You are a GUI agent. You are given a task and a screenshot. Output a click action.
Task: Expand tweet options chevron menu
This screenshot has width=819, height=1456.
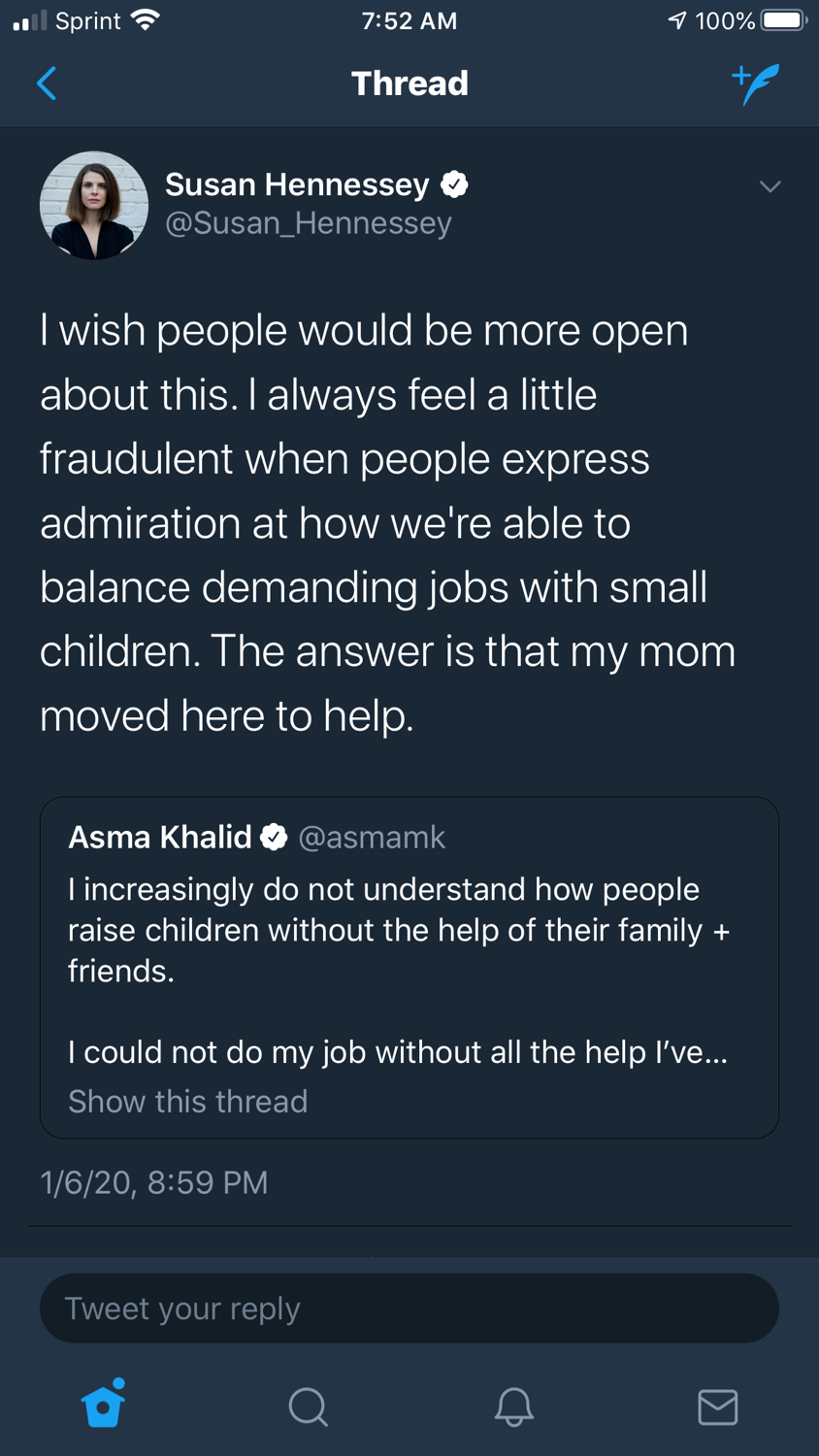coord(770,186)
